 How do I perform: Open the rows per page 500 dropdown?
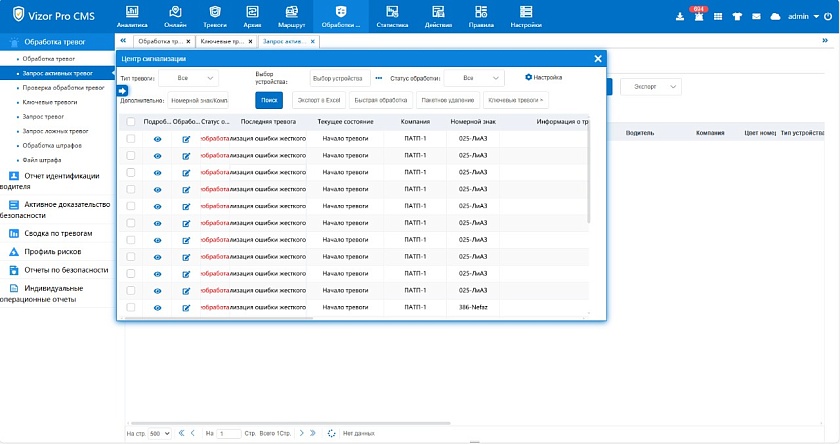160,433
